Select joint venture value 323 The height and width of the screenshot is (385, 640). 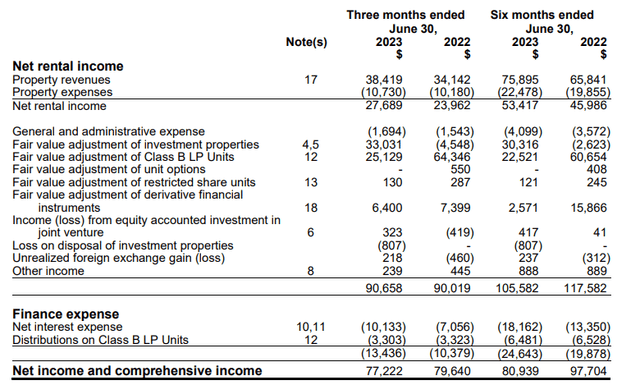pos(393,233)
